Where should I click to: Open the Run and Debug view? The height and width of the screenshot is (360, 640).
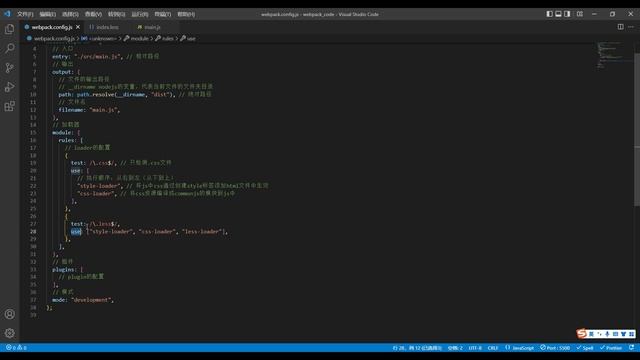pos(9,87)
